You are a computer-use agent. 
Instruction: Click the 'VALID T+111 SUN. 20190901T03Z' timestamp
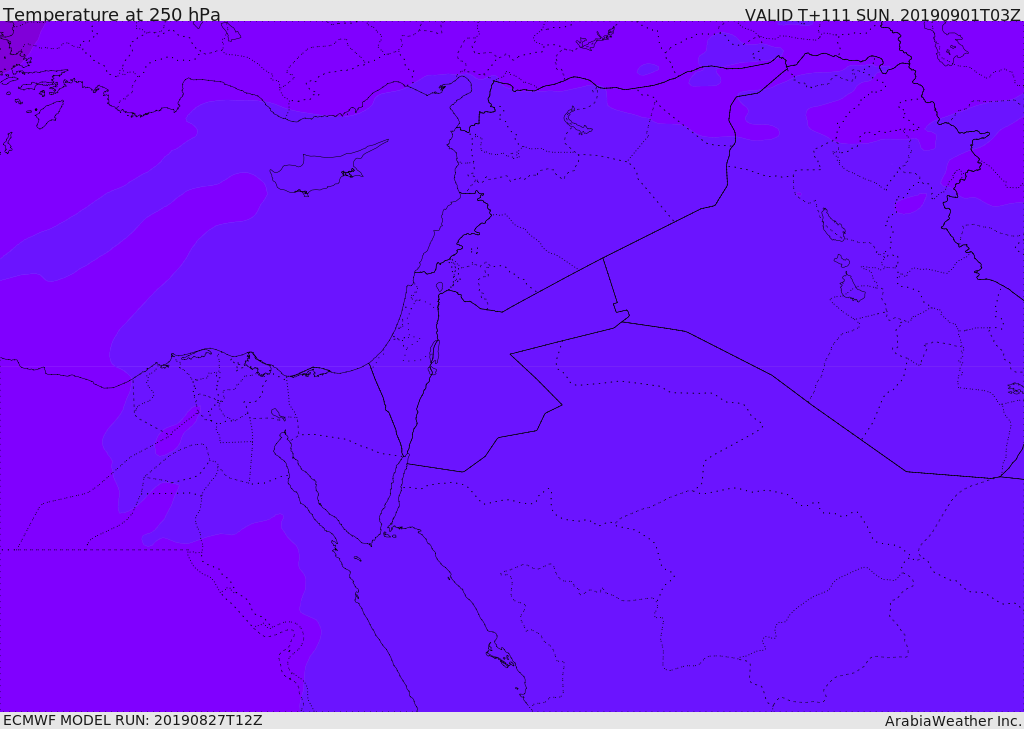(882, 14)
